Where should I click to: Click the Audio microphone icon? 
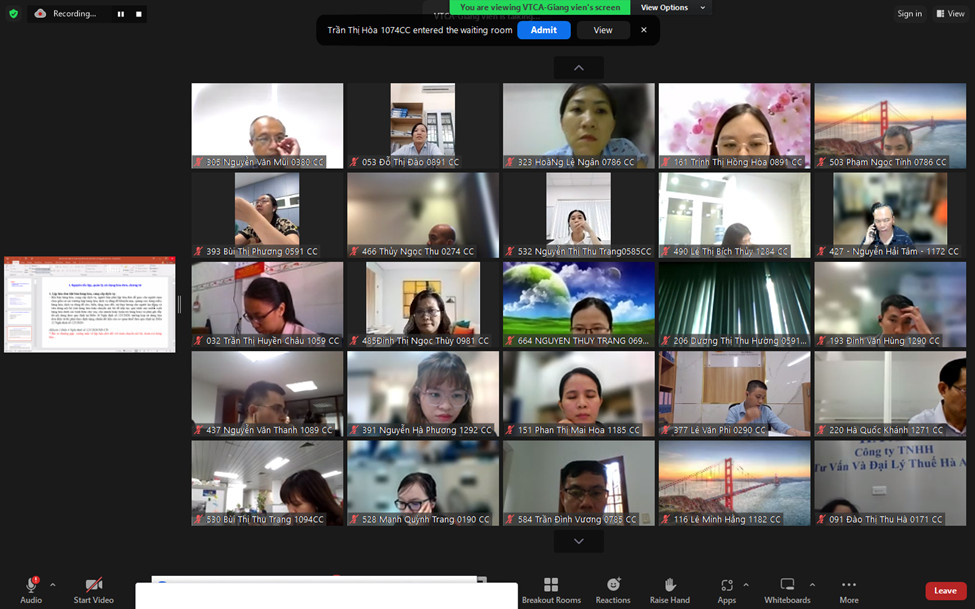click(31, 585)
